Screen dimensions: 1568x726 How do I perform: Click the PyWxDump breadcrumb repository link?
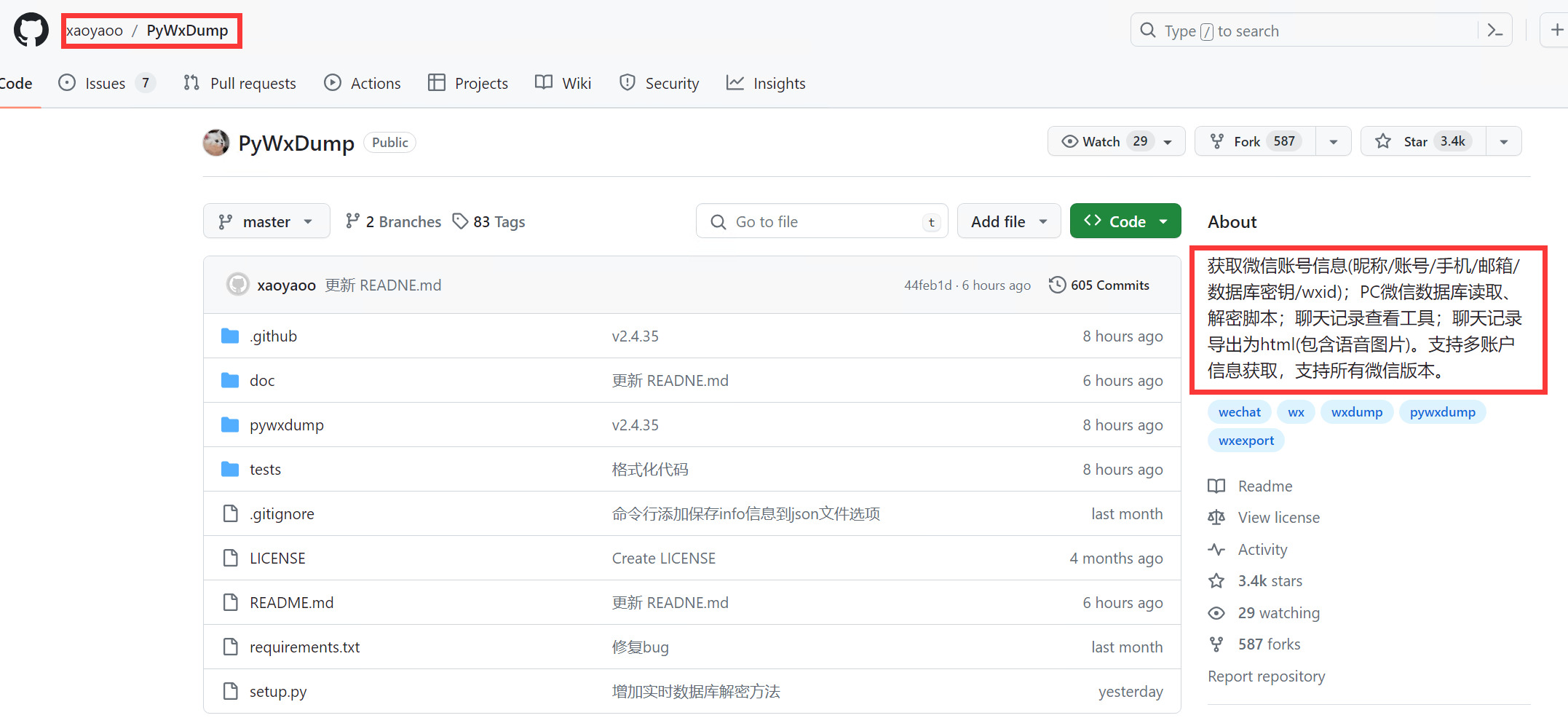pyautogui.click(x=187, y=31)
